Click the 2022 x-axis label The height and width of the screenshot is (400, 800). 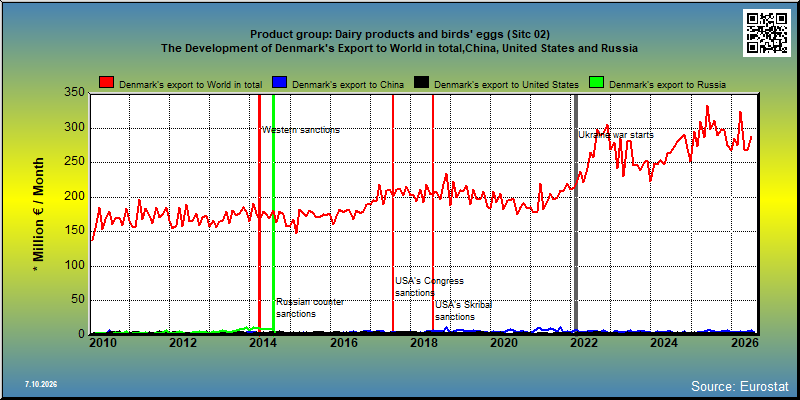click(584, 342)
